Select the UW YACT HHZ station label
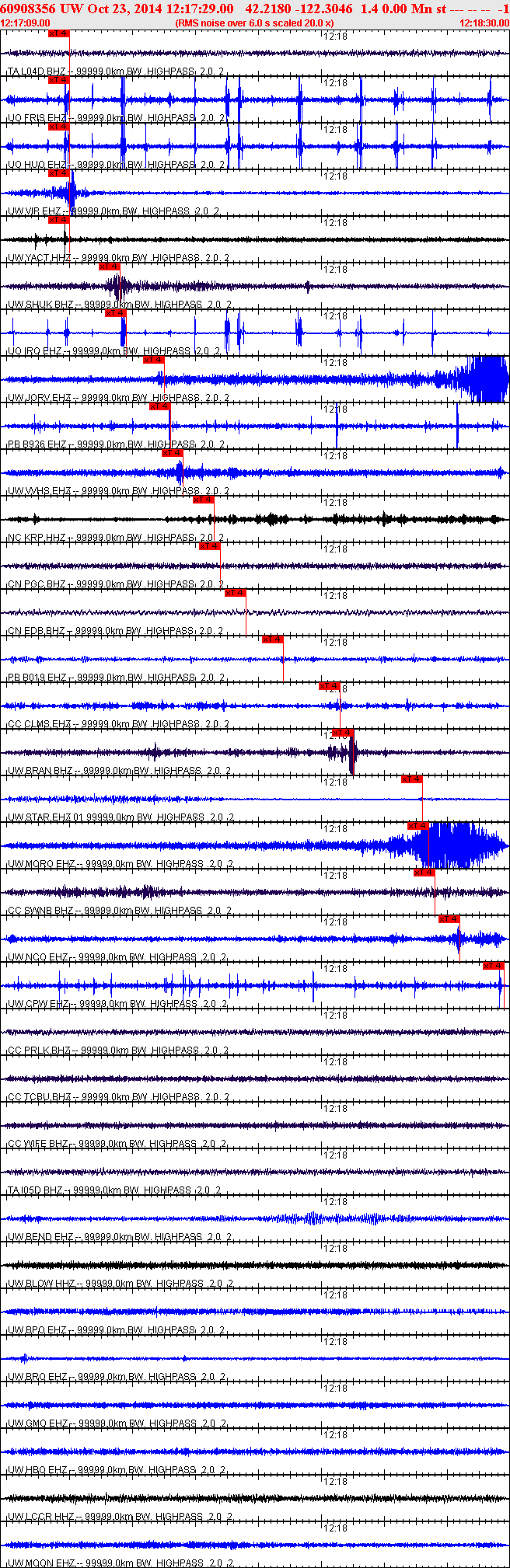This screenshot has height=1568, width=510. [x=39, y=258]
